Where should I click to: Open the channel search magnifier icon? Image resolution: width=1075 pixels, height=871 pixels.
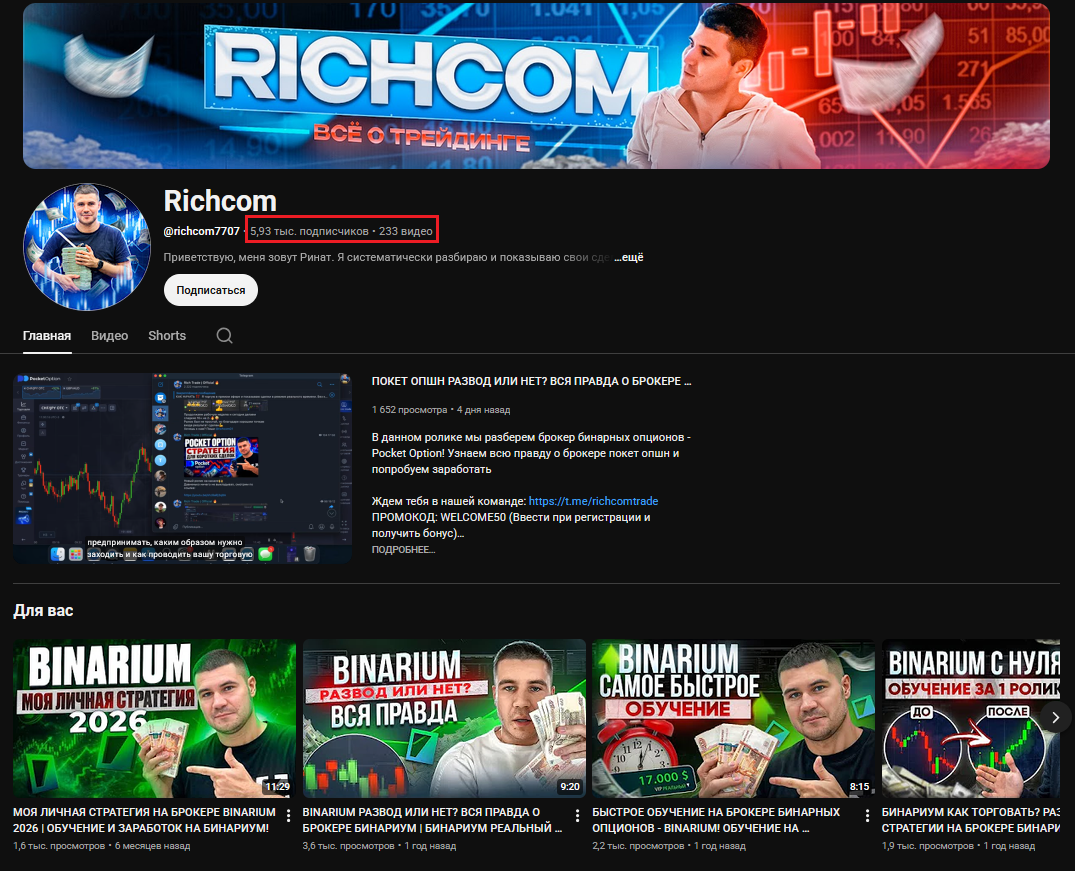point(224,335)
